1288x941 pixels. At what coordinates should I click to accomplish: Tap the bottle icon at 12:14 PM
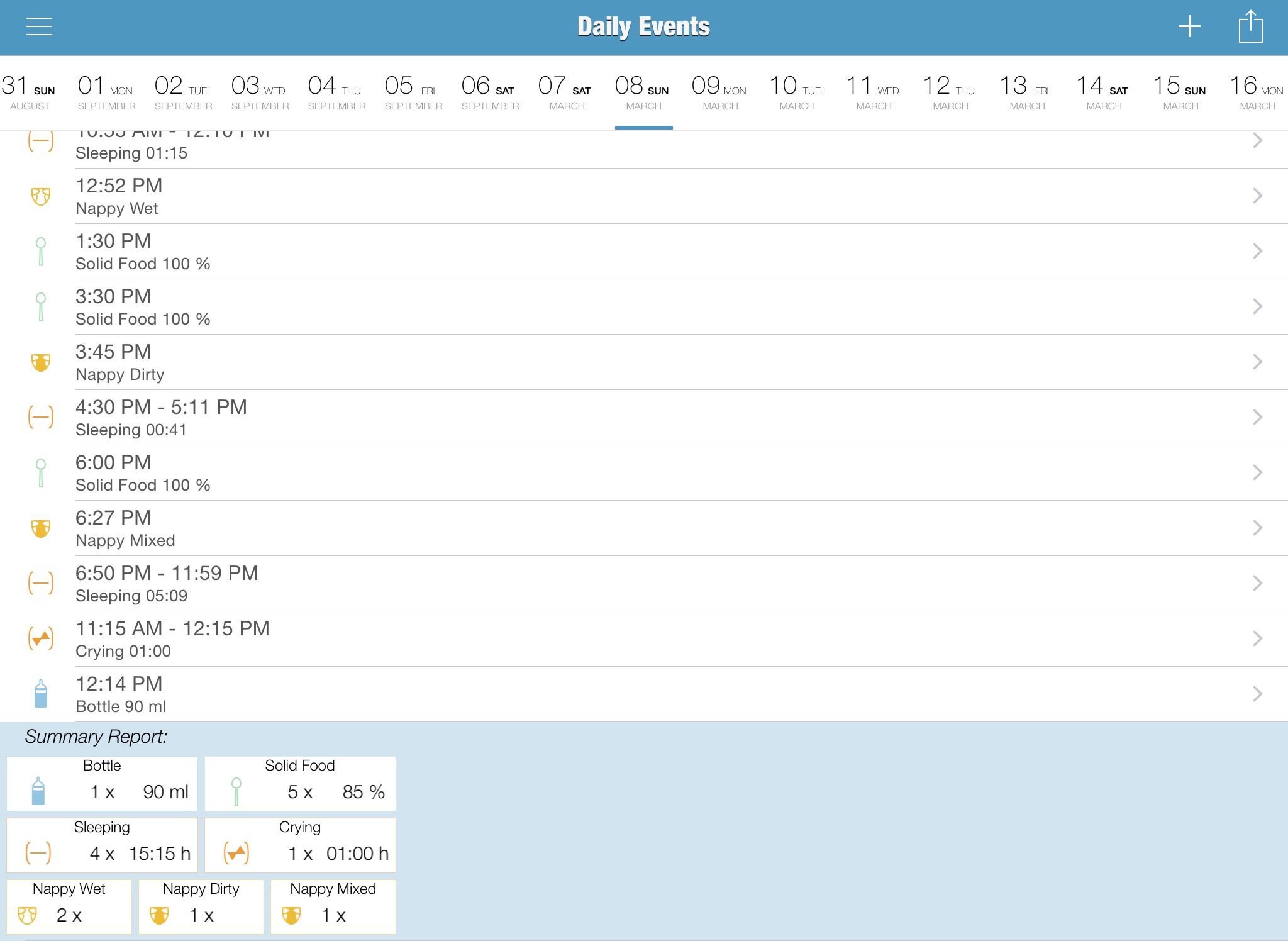pyautogui.click(x=40, y=694)
